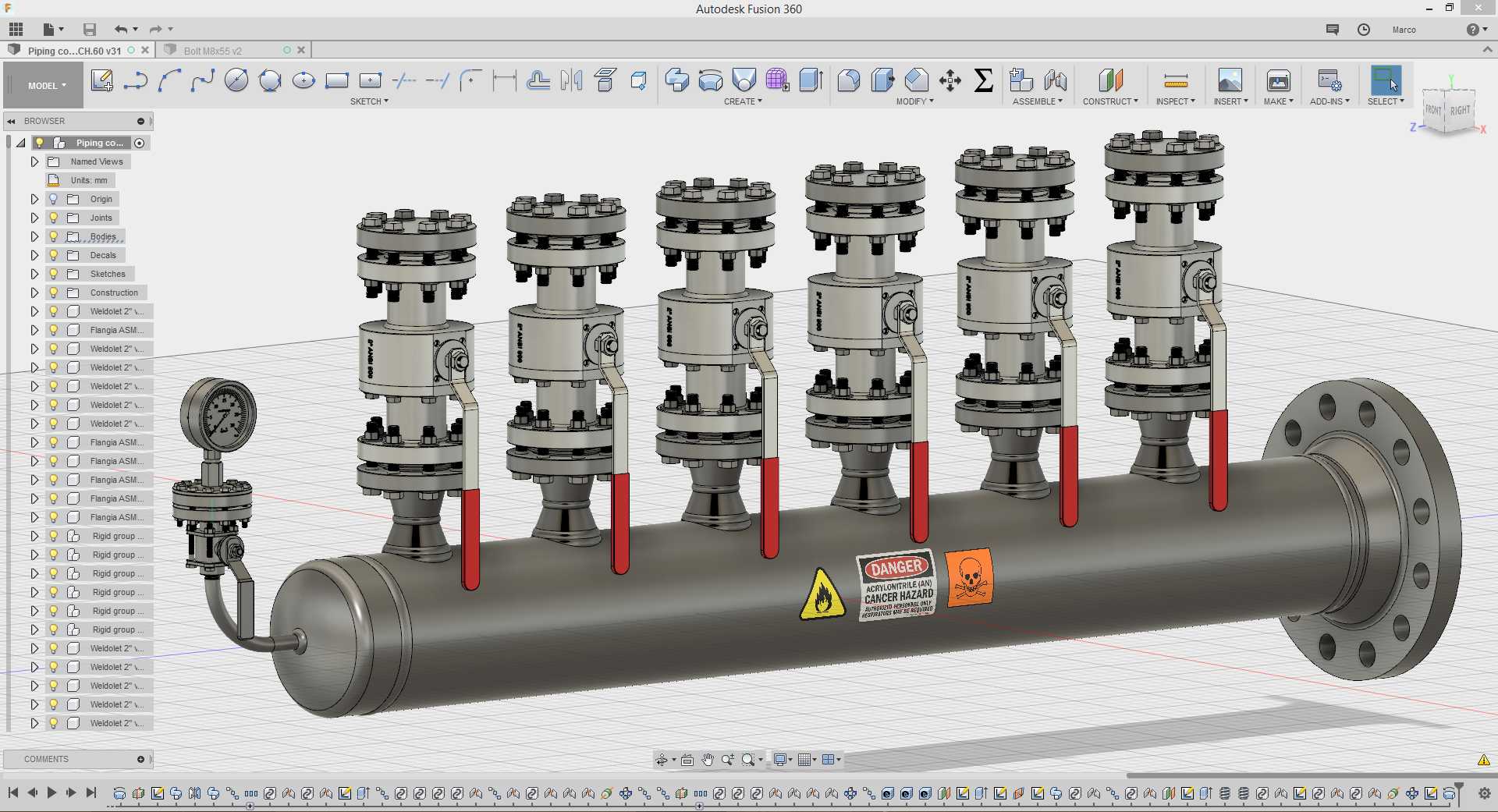Screen dimensions: 1498x812
Task: Click the Measure ruler icon
Action: 1175,80
